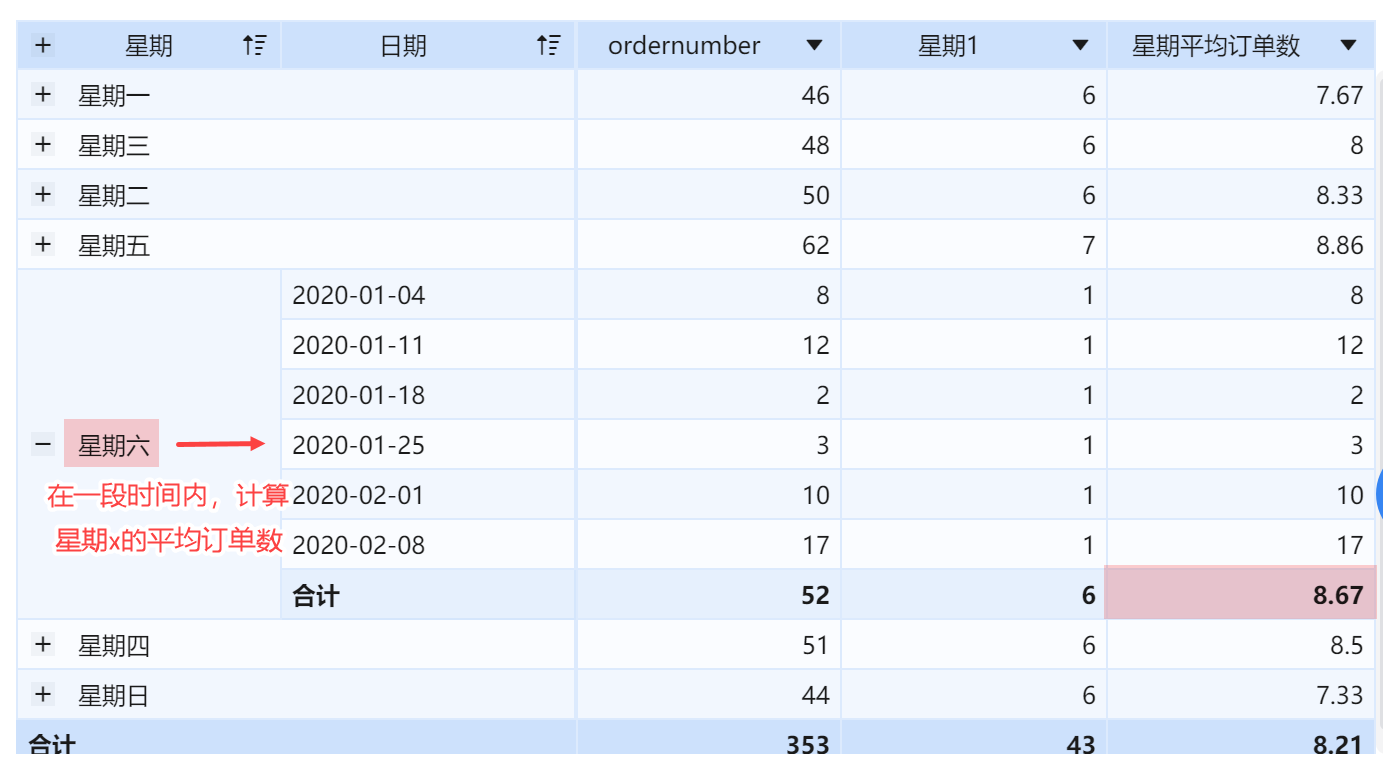Click the sort icon in 星期 column header
The height and width of the screenshot is (763, 1383).
pyautogui.click(x=255, y=45)
